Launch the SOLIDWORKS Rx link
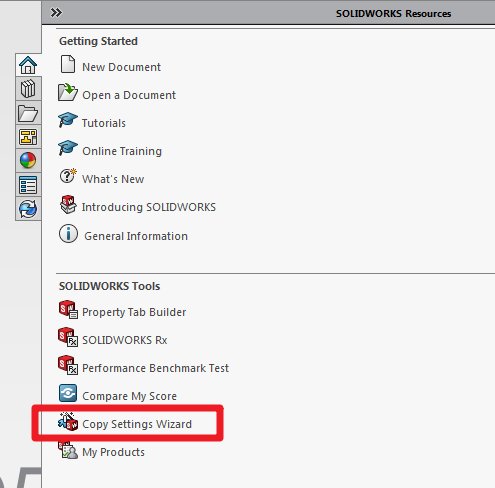The width and height of the screenshot is (495, 488). pos(124,340)
